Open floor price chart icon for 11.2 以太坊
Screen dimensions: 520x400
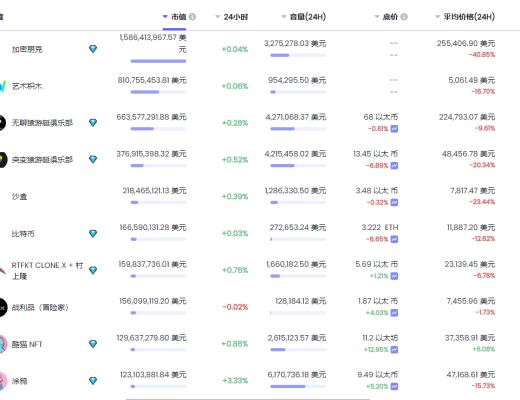(x=394, y=350)
